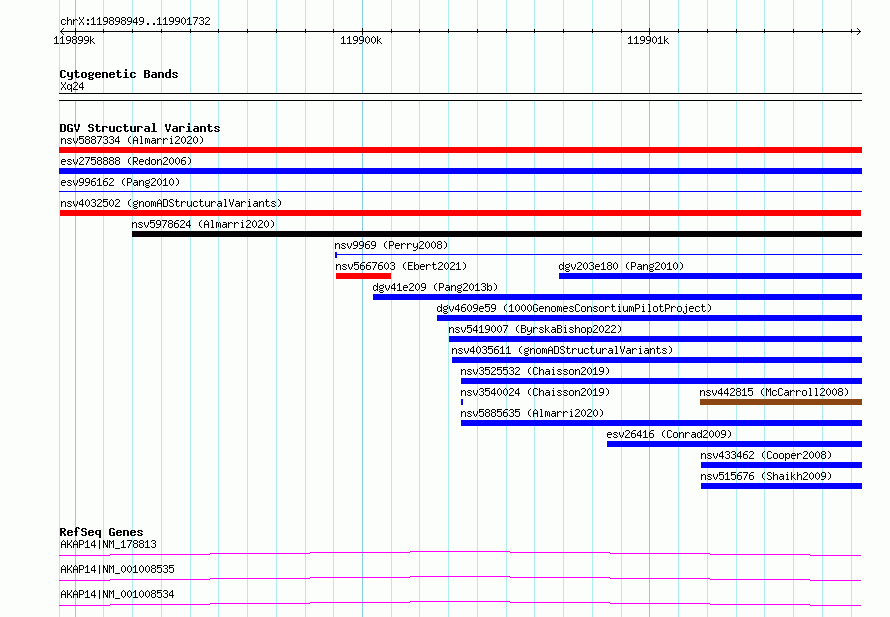Click the Xq24 band label
890x617 pixels.
pos(72,86)
